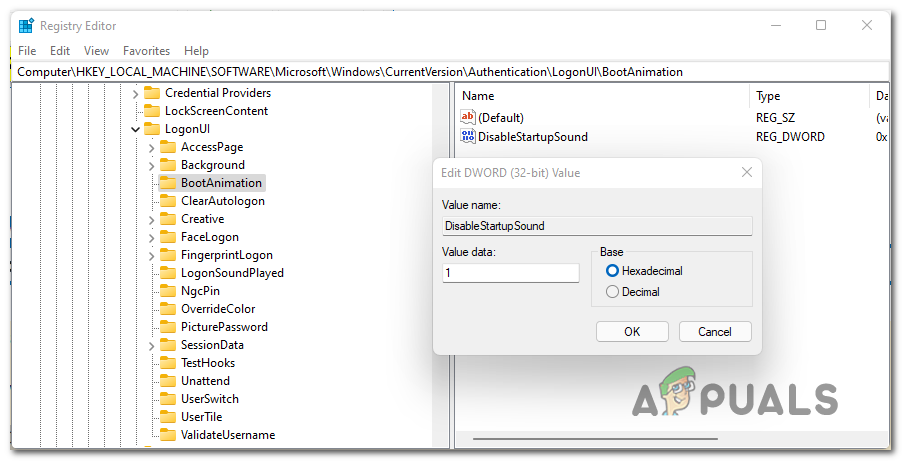Click the LogonUI folder icon

pyautogui.click(x=152, y=129)
